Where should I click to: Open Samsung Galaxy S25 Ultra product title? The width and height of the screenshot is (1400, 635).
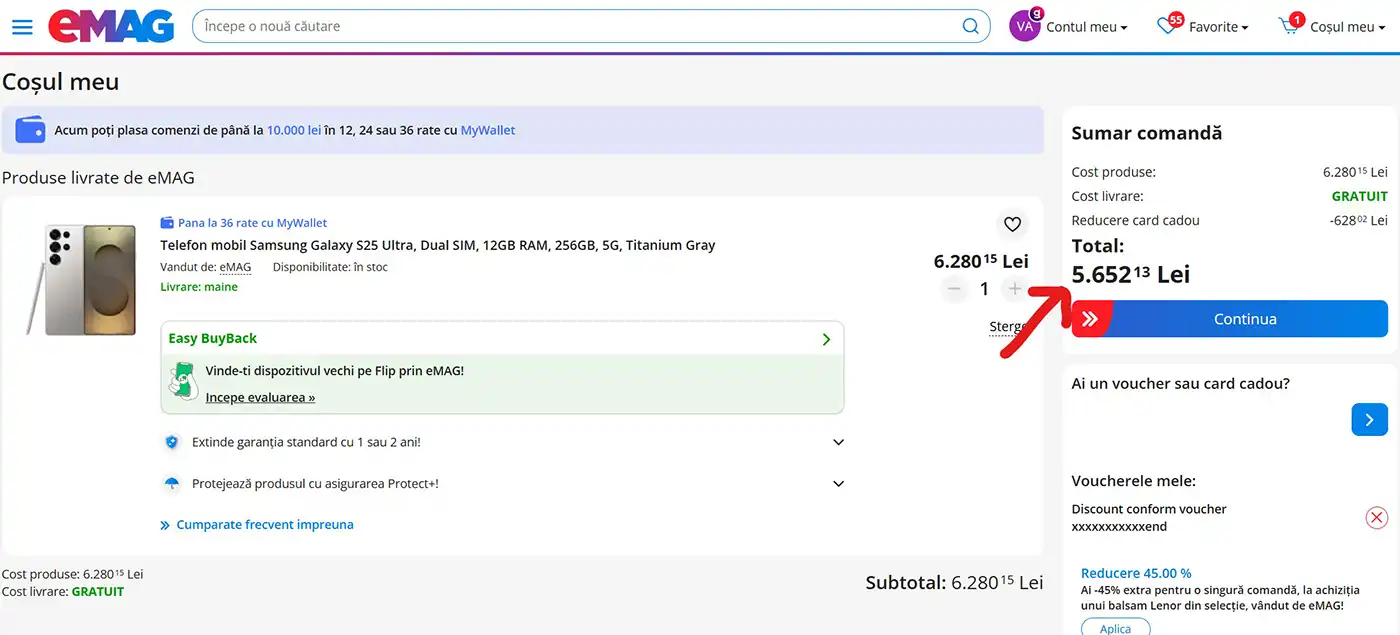click(x=438, y=245)
